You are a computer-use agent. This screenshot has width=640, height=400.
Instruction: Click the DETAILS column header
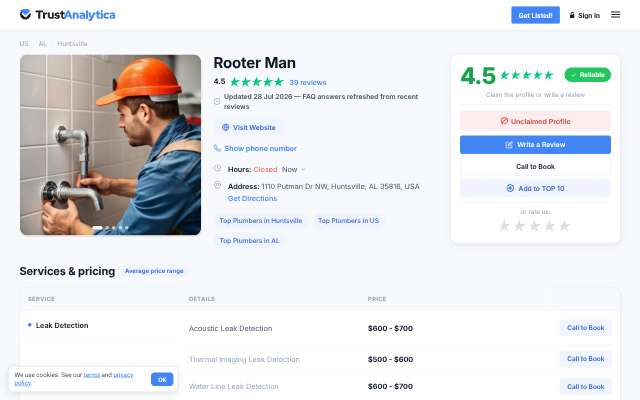(202, 299)
